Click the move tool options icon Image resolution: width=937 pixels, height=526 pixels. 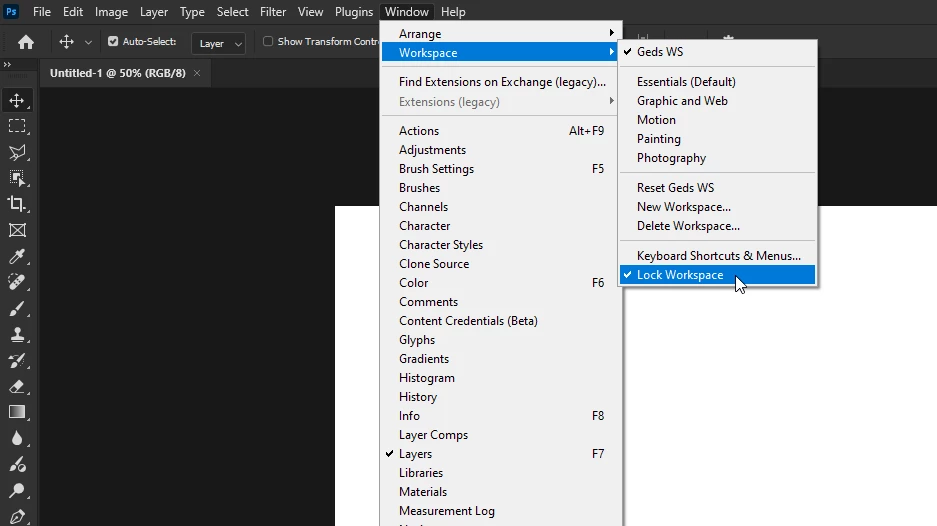(66, 42)
